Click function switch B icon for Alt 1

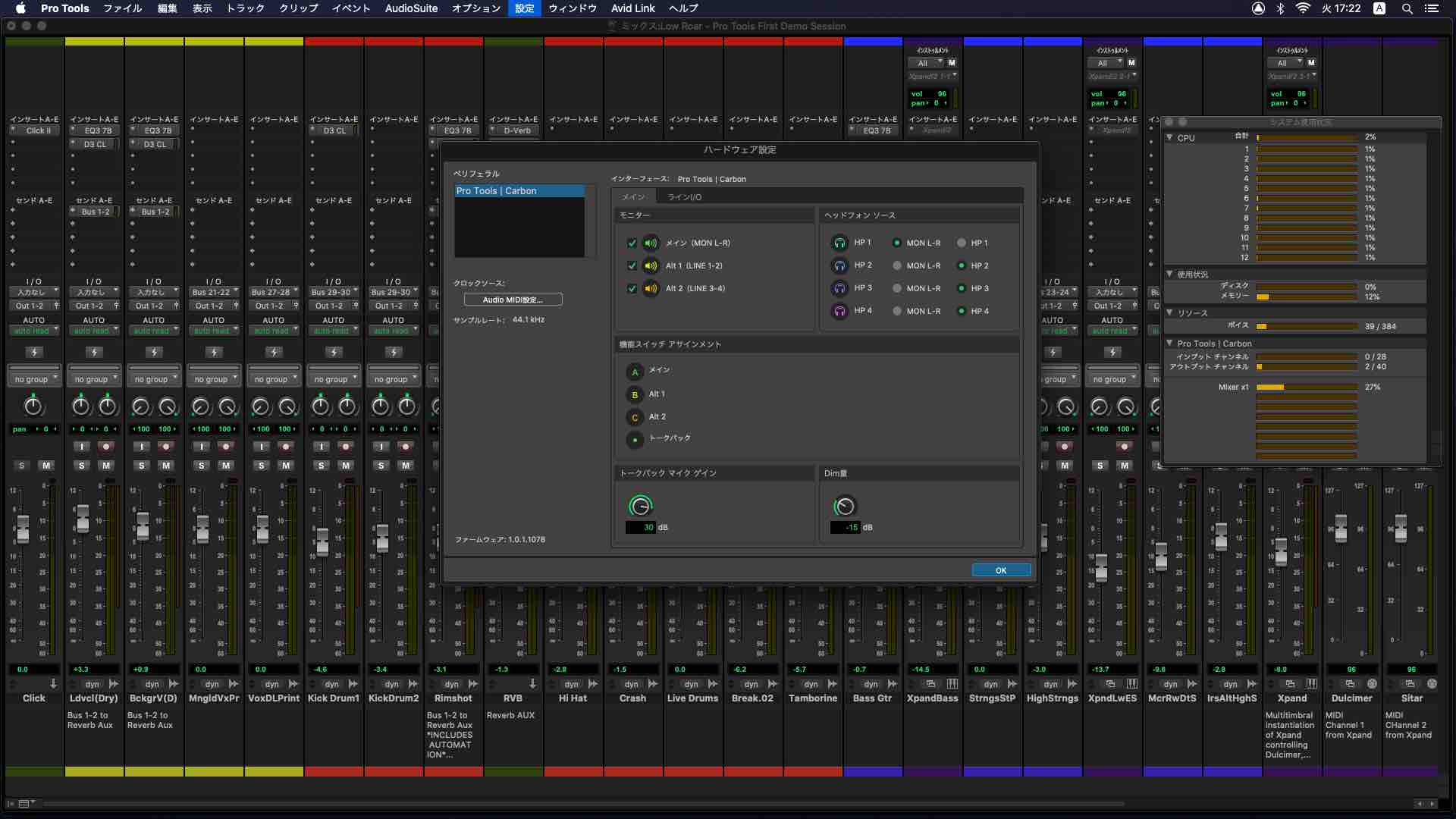click(635, 395)
